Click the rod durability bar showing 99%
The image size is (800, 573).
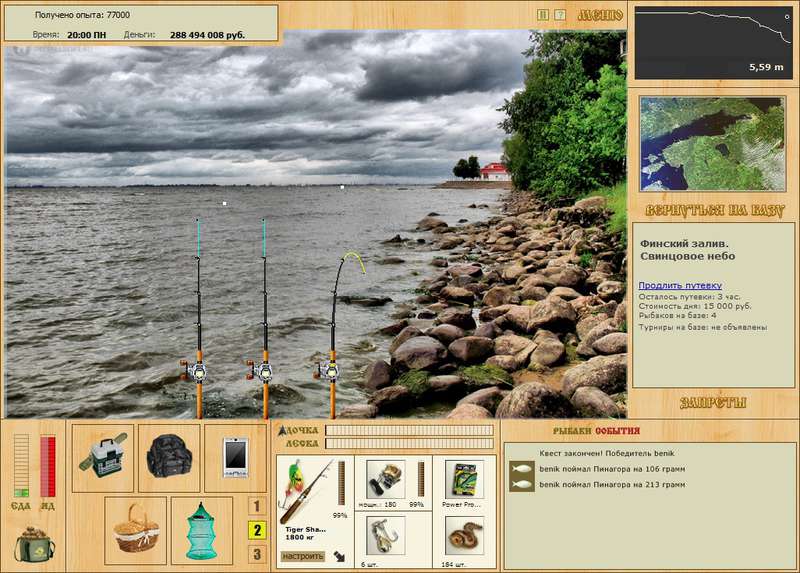[341, 484]
